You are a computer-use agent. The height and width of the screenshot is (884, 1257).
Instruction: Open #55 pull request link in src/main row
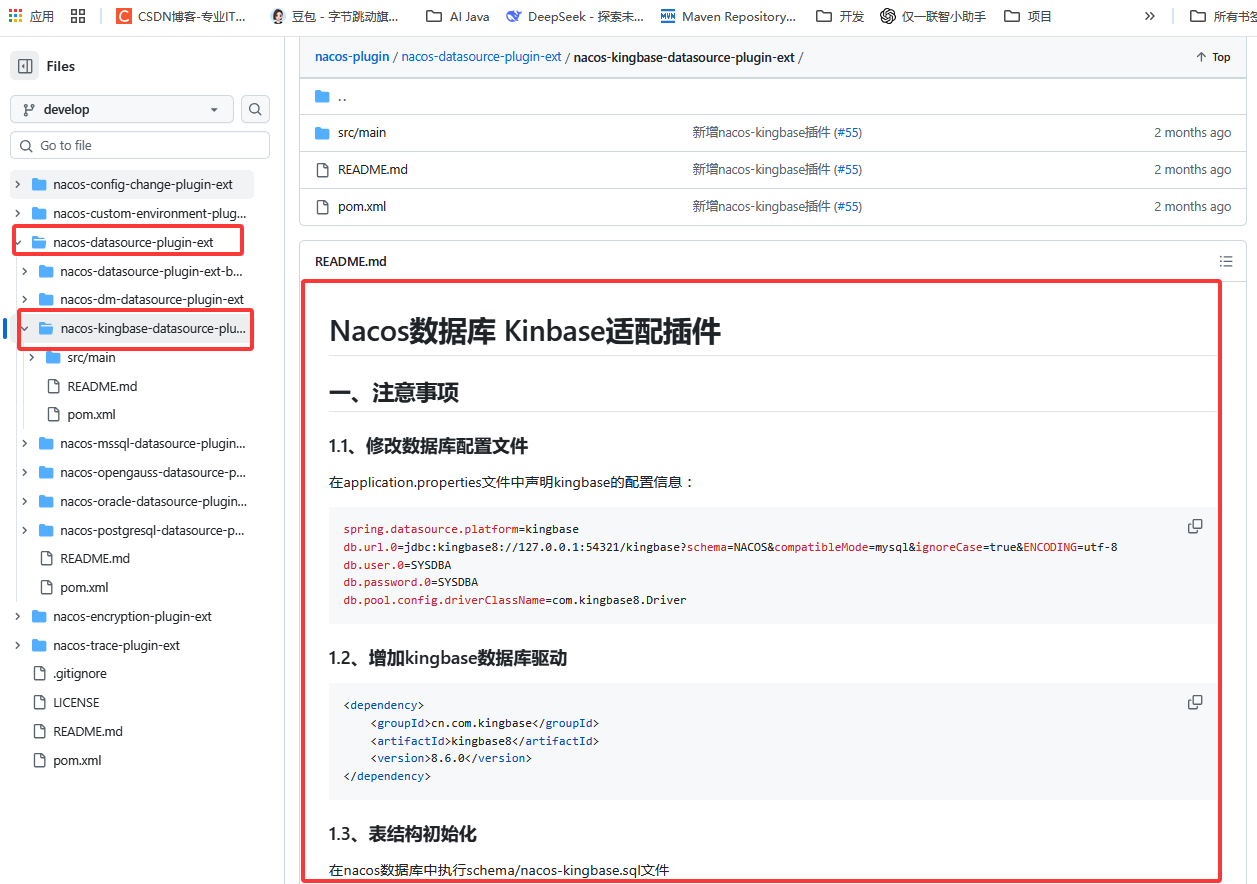848,132
